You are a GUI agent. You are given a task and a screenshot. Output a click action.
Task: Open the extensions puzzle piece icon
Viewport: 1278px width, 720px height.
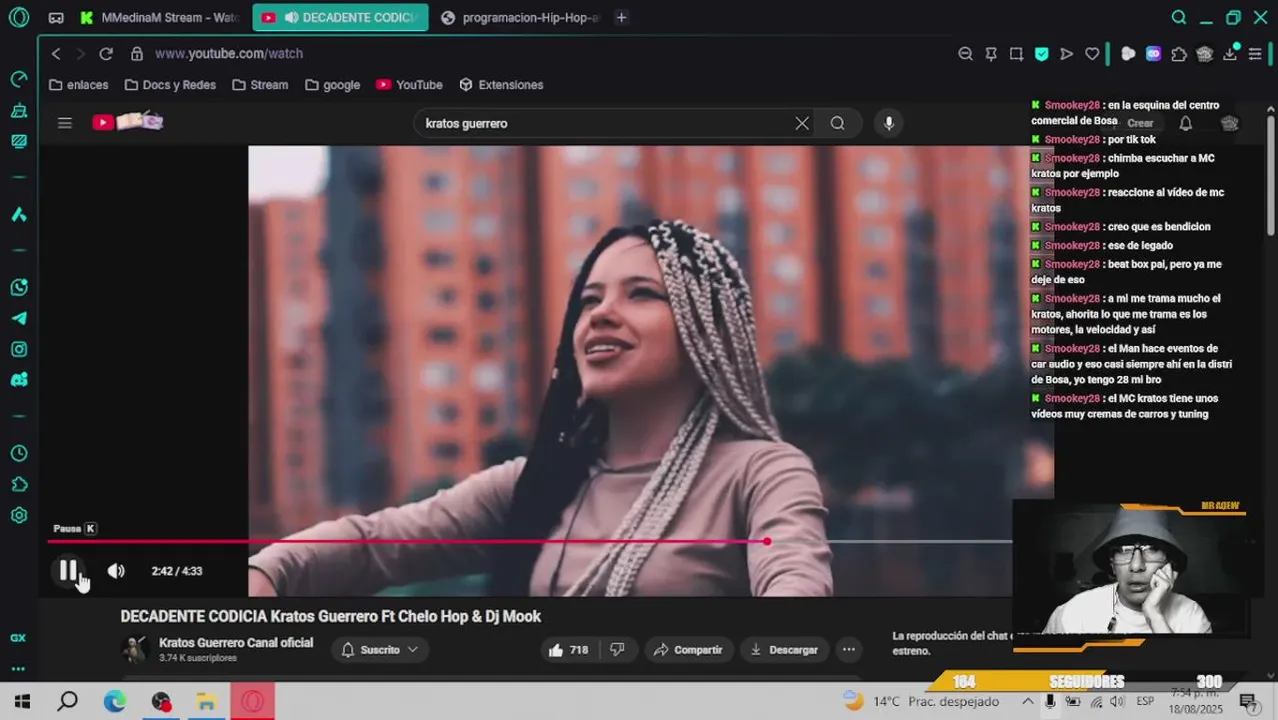pyautogui.click(x=1179, y=54)
